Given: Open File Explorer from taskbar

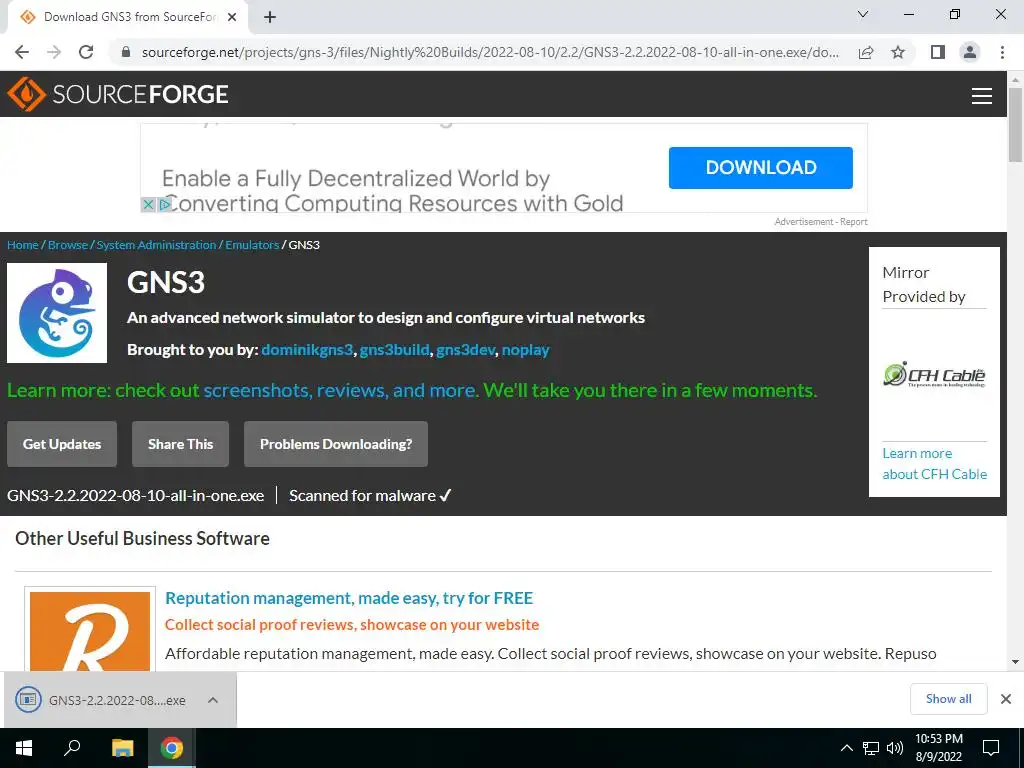Looking at the screenshot, I should point(122,748).
